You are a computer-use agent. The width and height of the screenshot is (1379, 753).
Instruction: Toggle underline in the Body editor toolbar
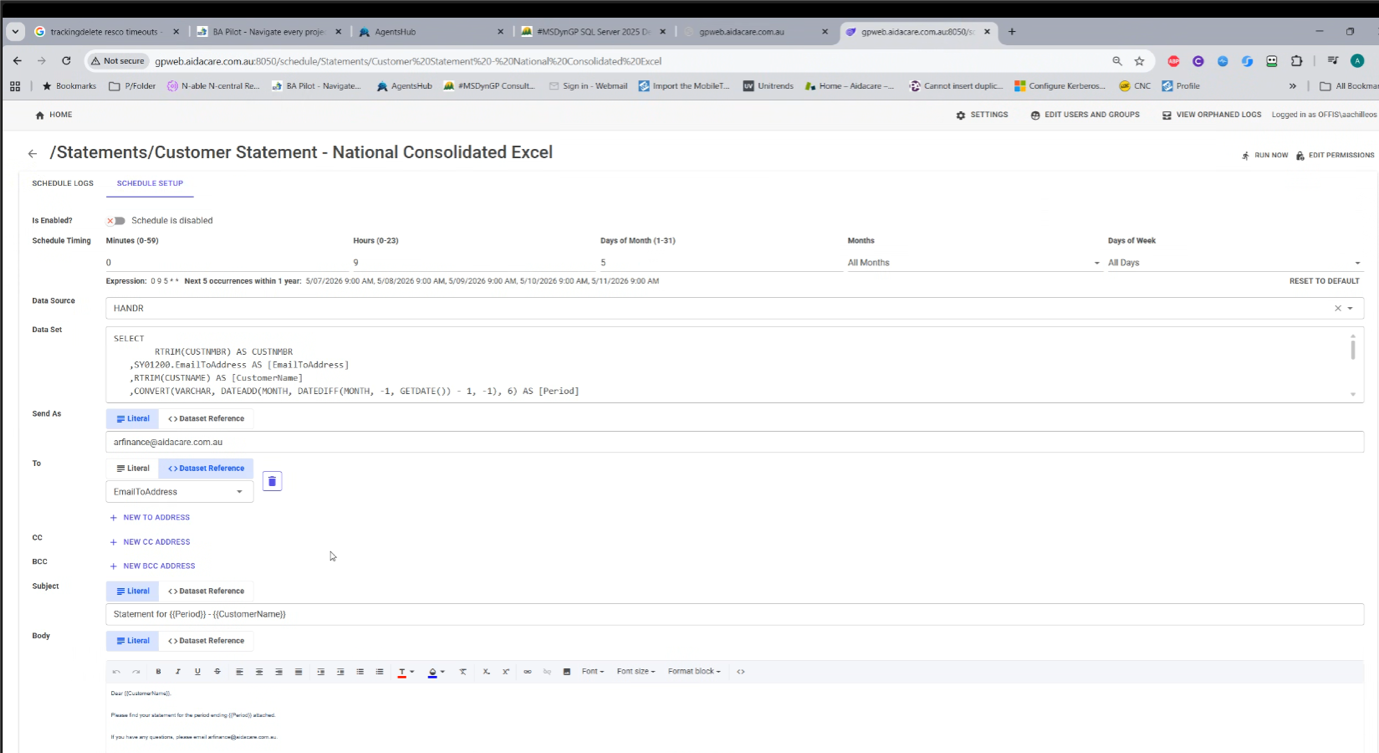click(x=197, y=672)
